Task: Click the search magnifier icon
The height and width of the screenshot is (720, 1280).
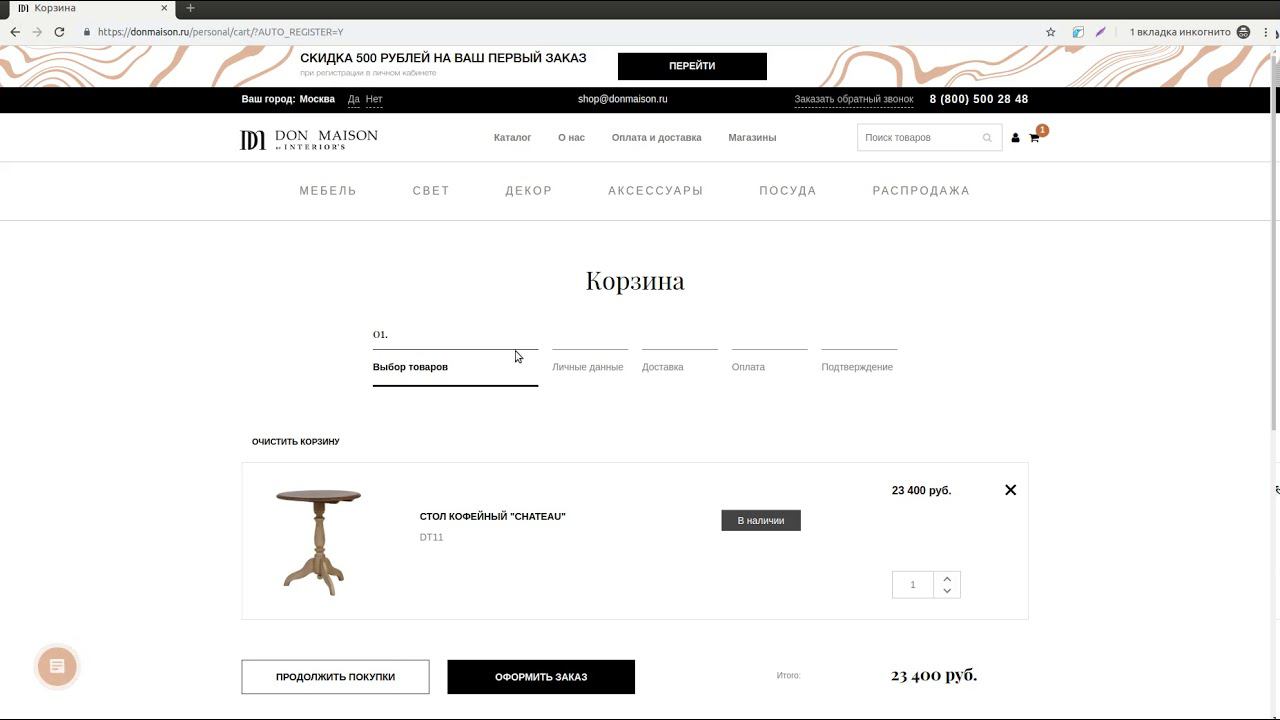Action: [x=987, y=138]
